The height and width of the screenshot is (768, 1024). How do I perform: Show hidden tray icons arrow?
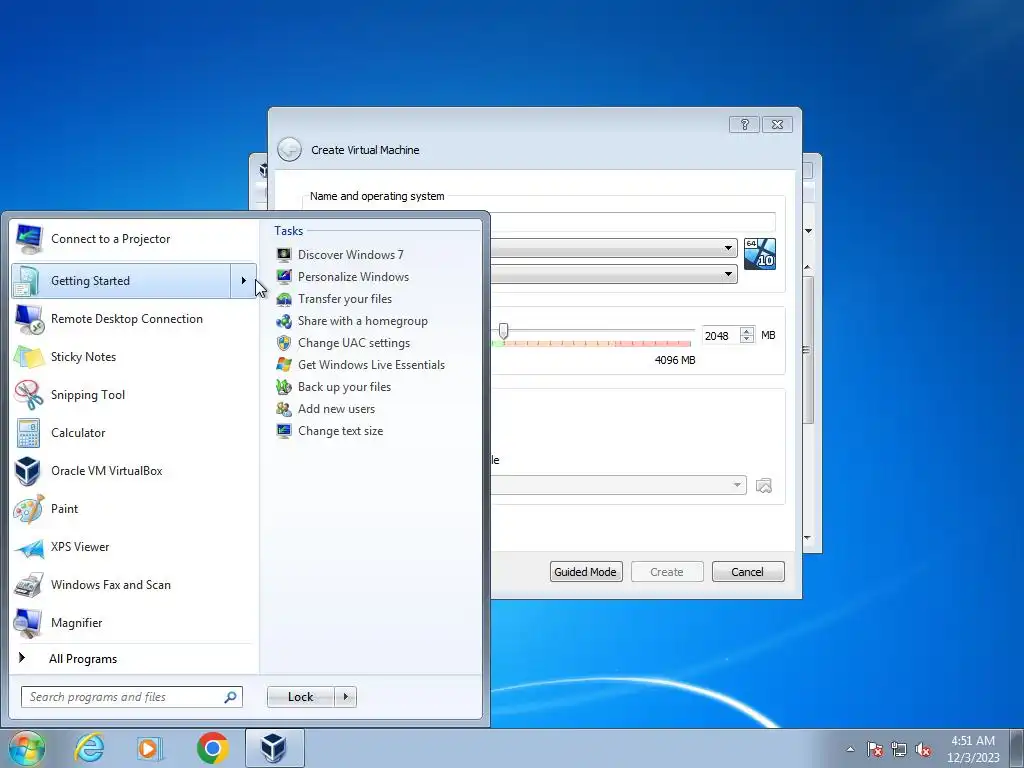tap(850, 749)
